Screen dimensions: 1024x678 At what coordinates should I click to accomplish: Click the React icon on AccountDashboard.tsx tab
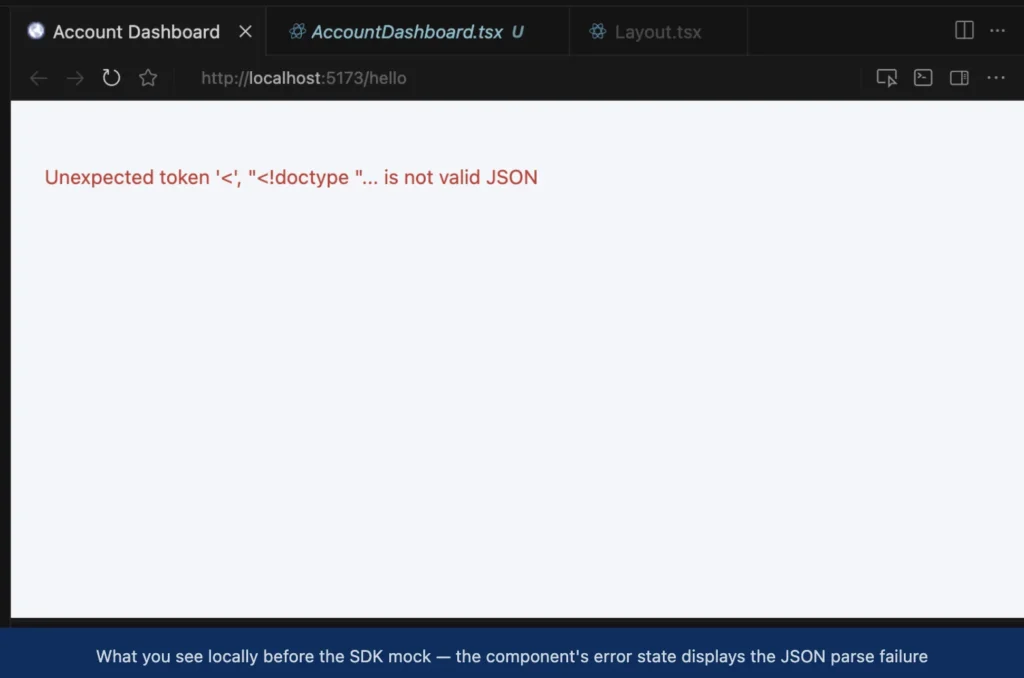297,31
